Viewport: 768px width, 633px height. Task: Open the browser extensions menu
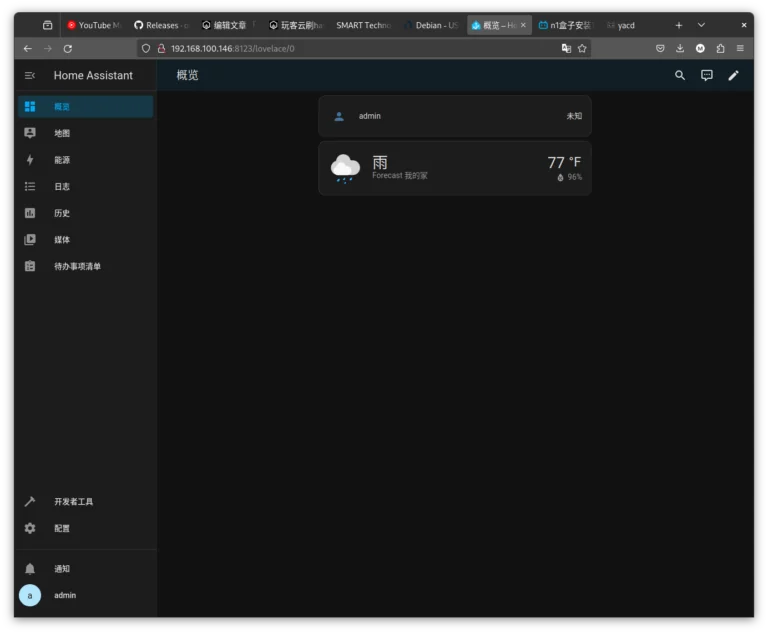click(720, 48)
